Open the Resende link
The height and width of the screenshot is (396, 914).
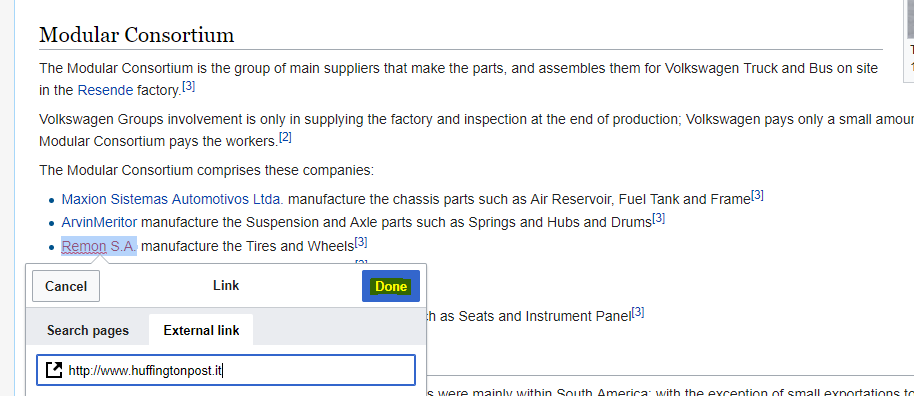(105, 90)
